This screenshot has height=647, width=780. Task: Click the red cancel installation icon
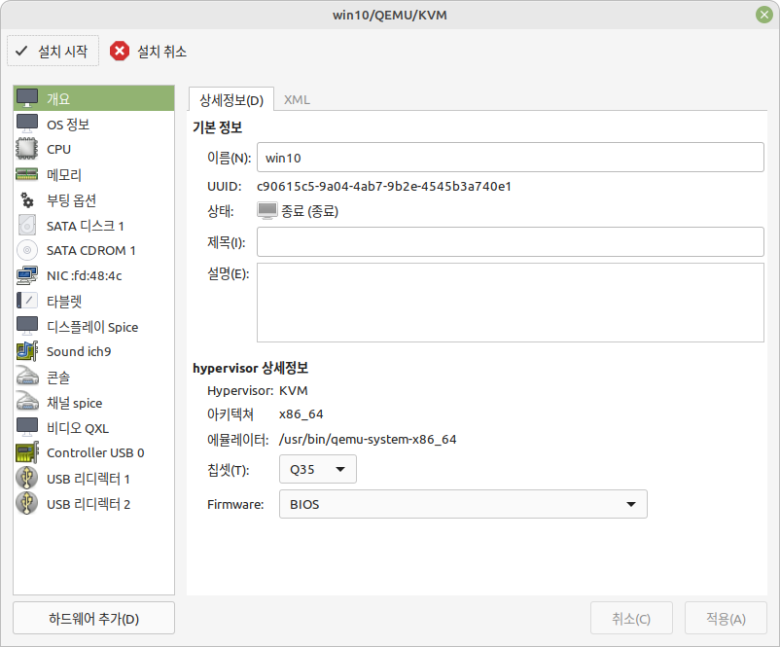pos(119,51)
